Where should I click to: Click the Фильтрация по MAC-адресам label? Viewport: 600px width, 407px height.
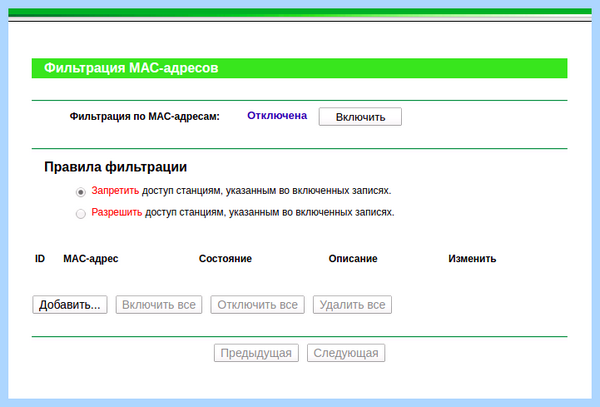tap(145, 116)
